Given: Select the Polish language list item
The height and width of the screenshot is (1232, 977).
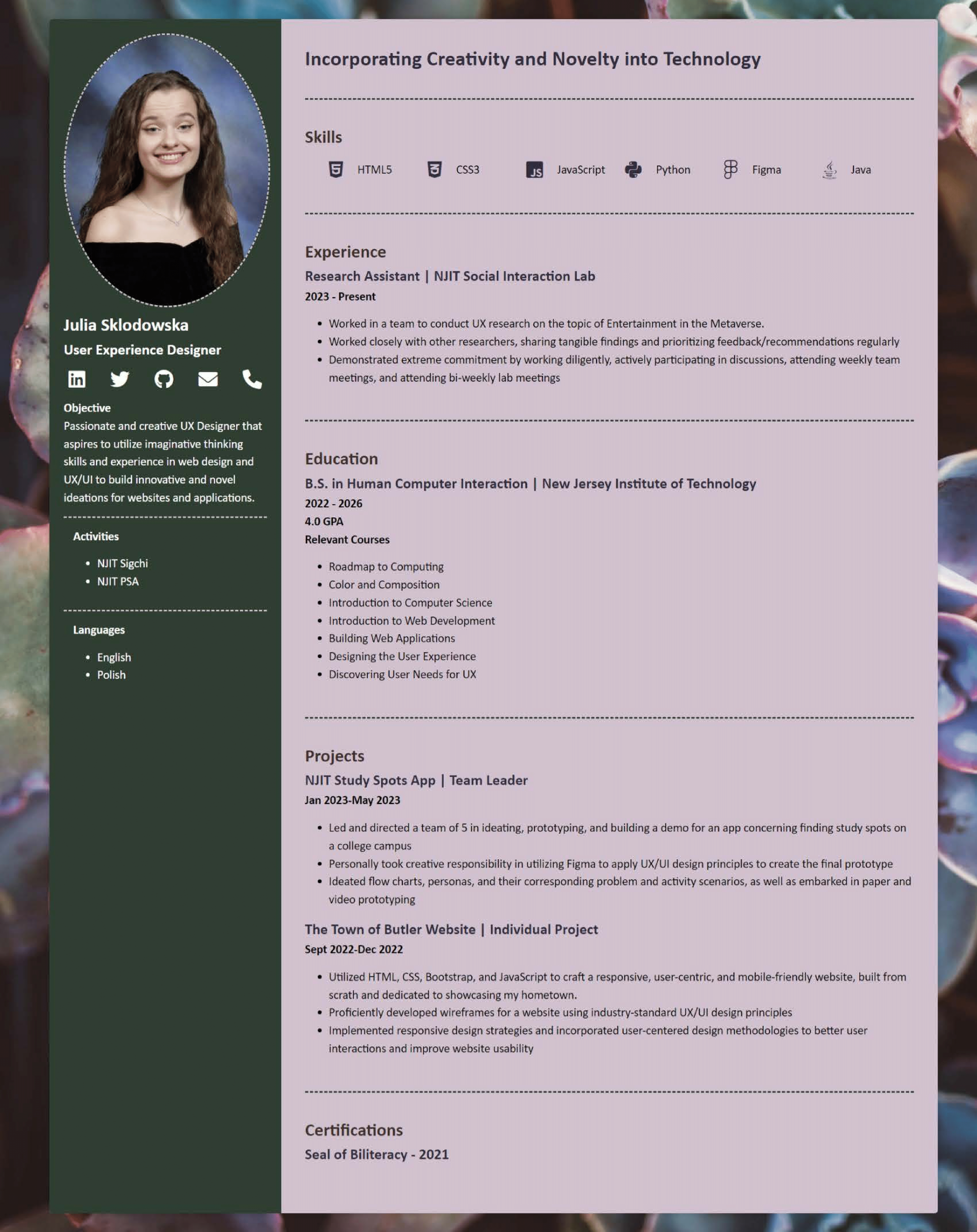Looking at the screenshot, I should pyautogui.click(x=111, y=675).
